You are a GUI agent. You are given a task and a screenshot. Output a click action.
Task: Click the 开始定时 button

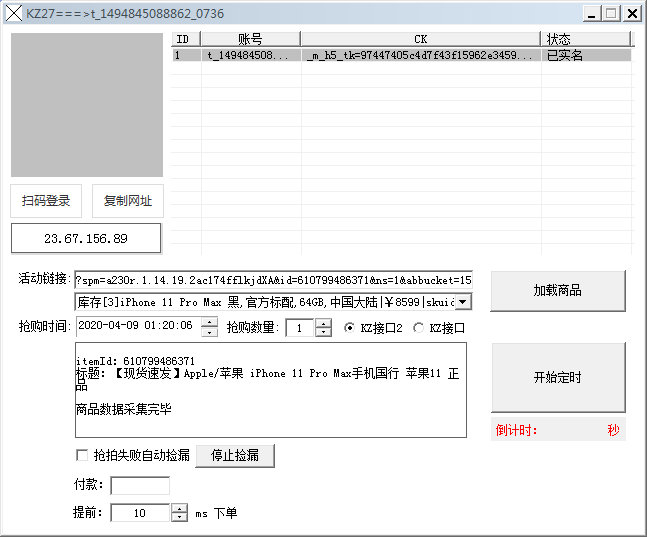tap(558, 377)
